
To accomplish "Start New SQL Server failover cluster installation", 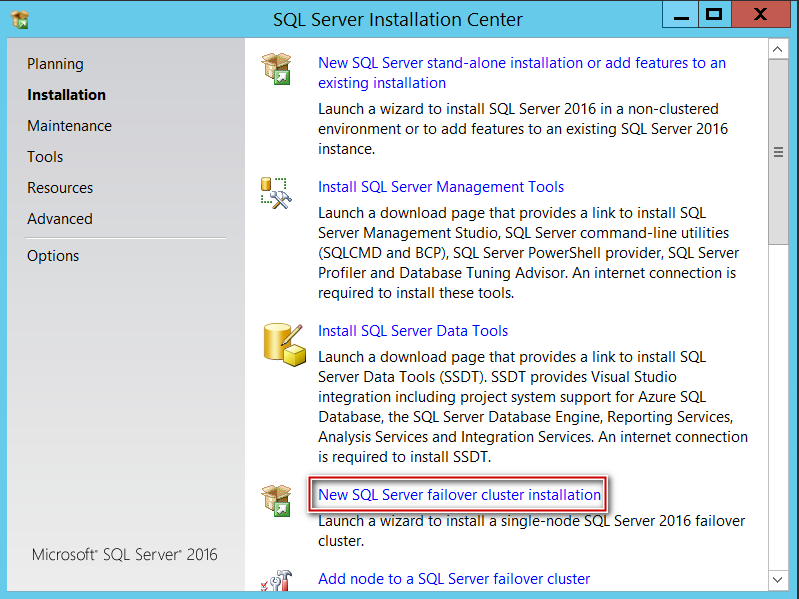I will (x=459, y=495).
